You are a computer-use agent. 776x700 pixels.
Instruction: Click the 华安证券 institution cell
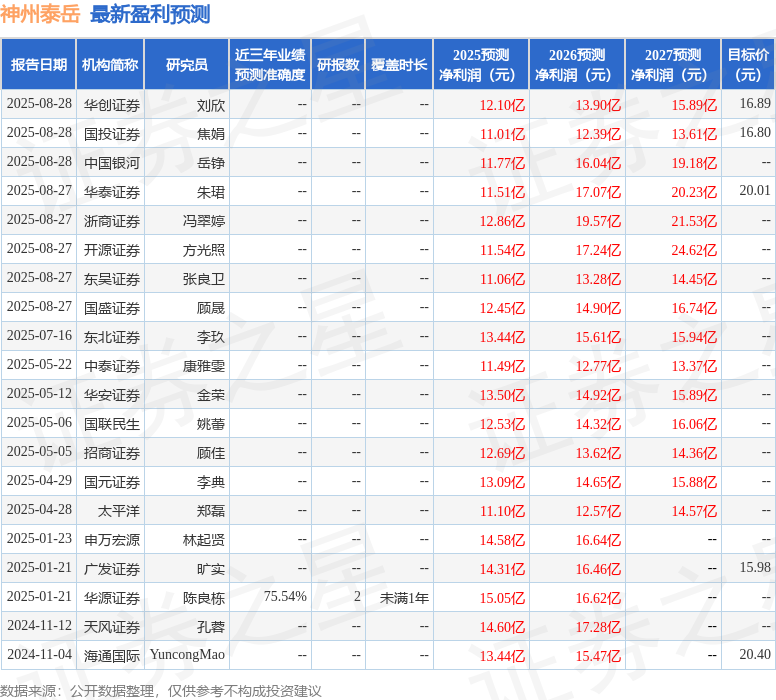[112, 395]
